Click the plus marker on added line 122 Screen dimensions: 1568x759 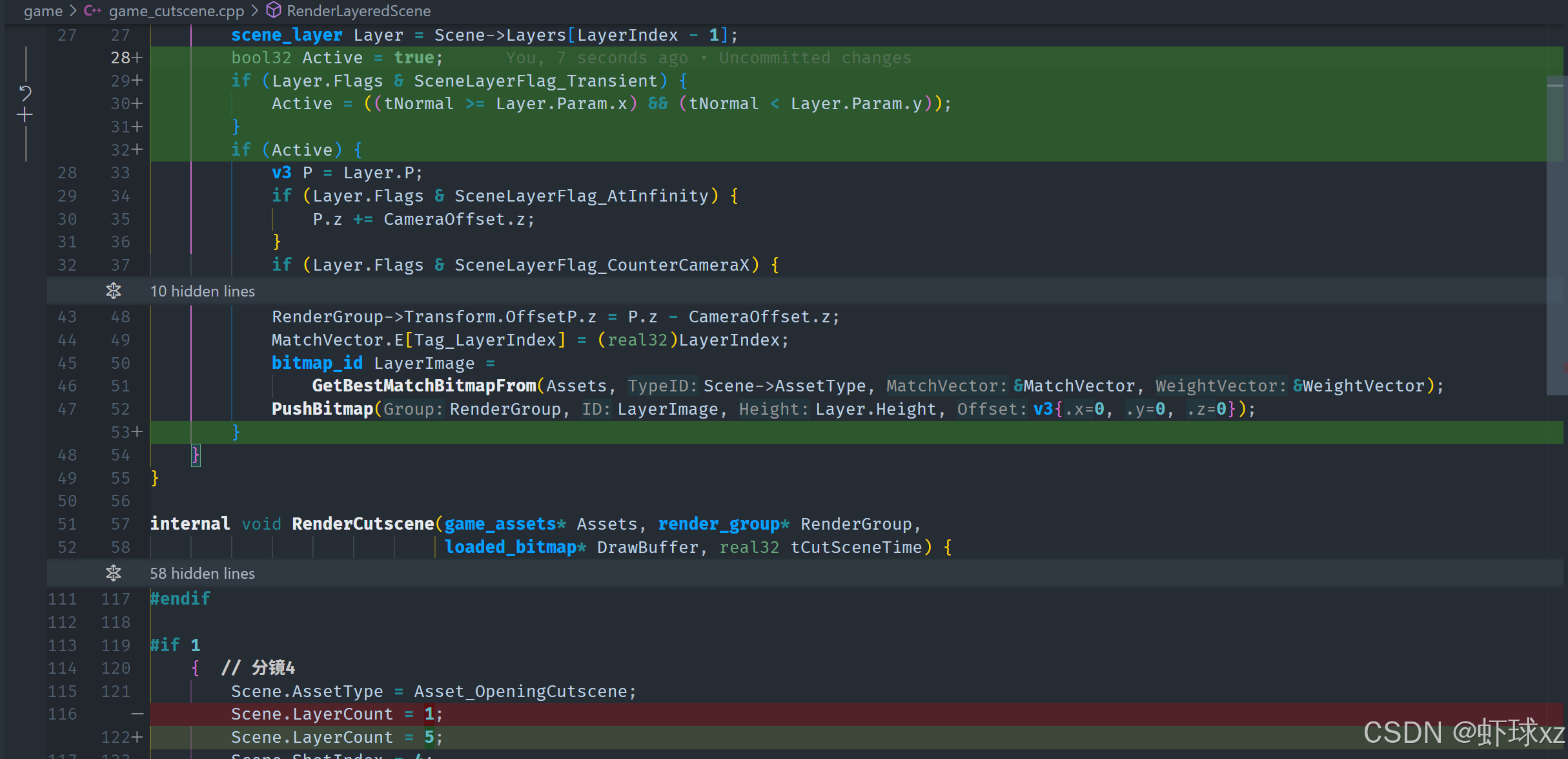click(137, 737)
